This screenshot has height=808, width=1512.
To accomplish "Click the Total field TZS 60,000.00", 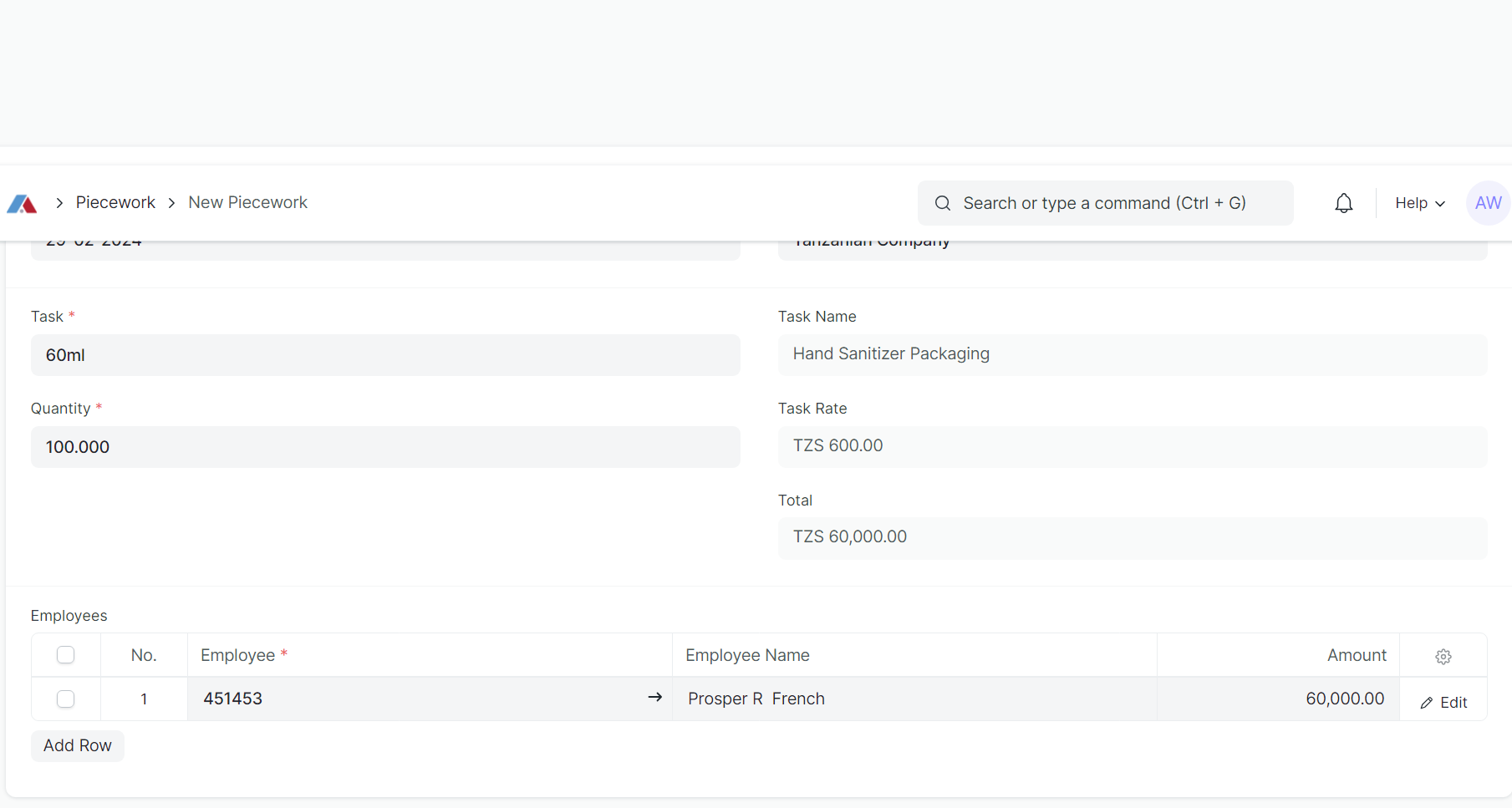I will point(1132,537).
